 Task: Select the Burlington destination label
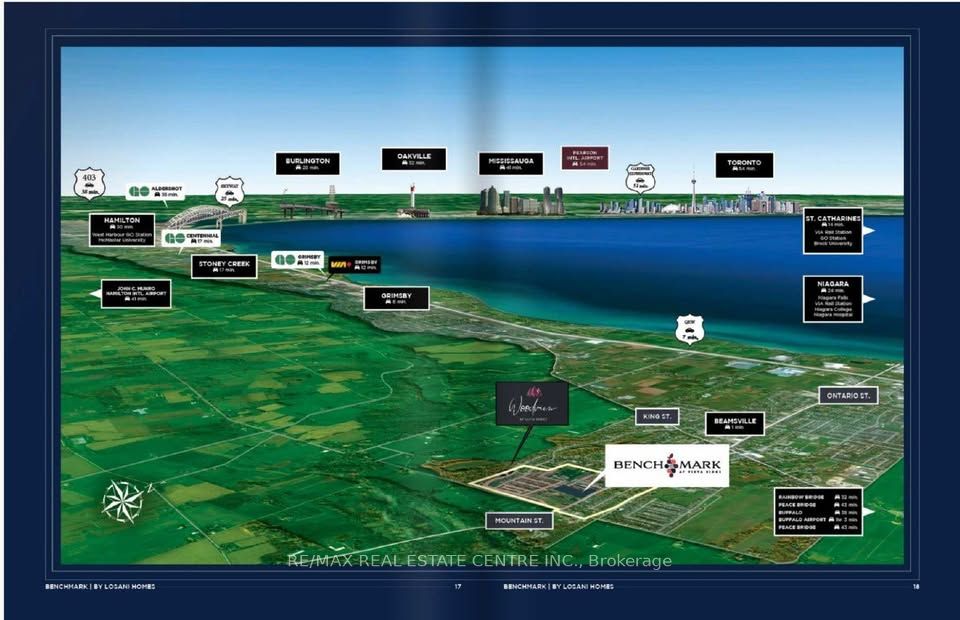(x=307, y=163)
